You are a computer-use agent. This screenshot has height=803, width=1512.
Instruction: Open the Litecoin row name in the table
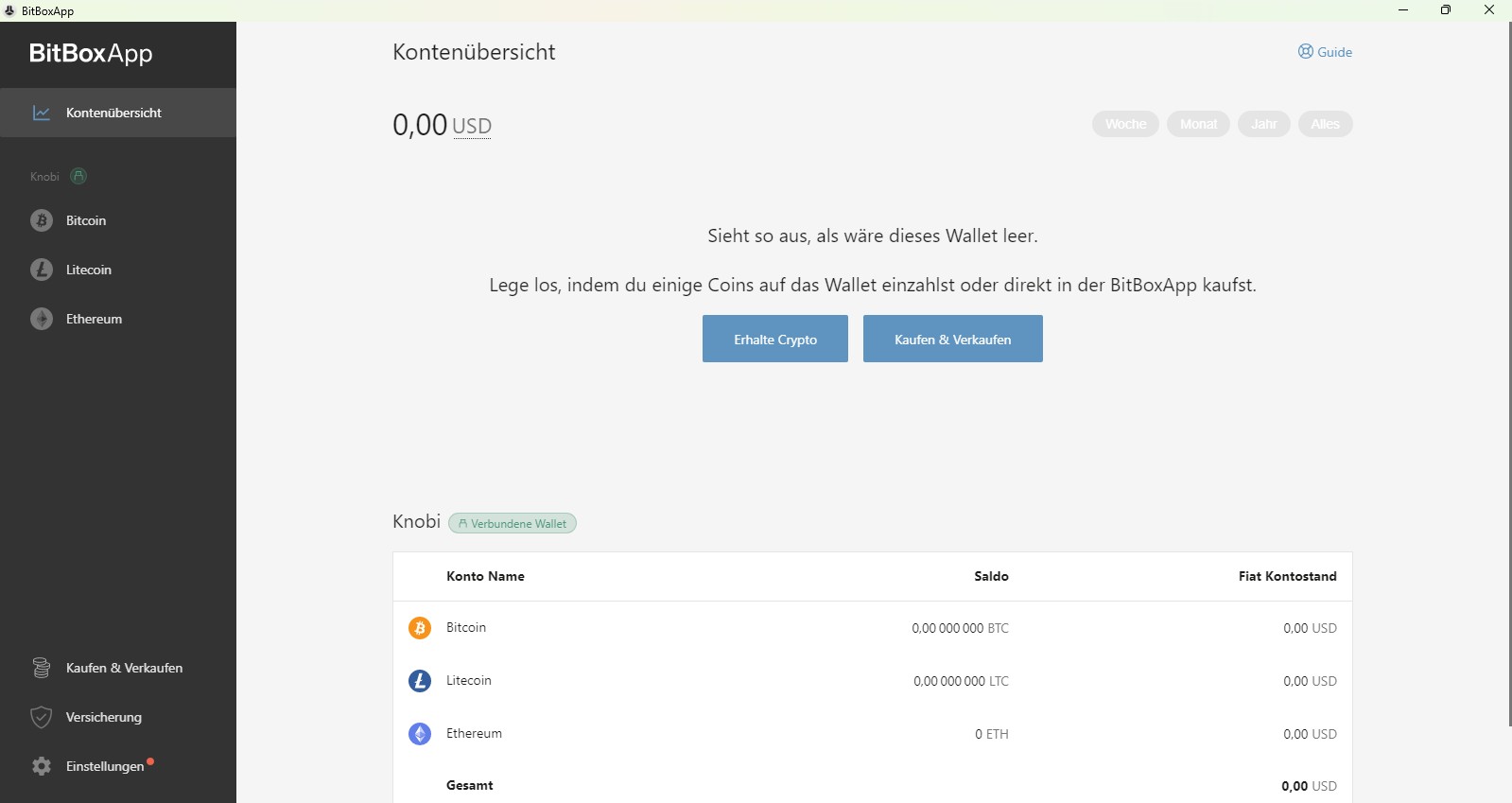[x=469, y=680]
